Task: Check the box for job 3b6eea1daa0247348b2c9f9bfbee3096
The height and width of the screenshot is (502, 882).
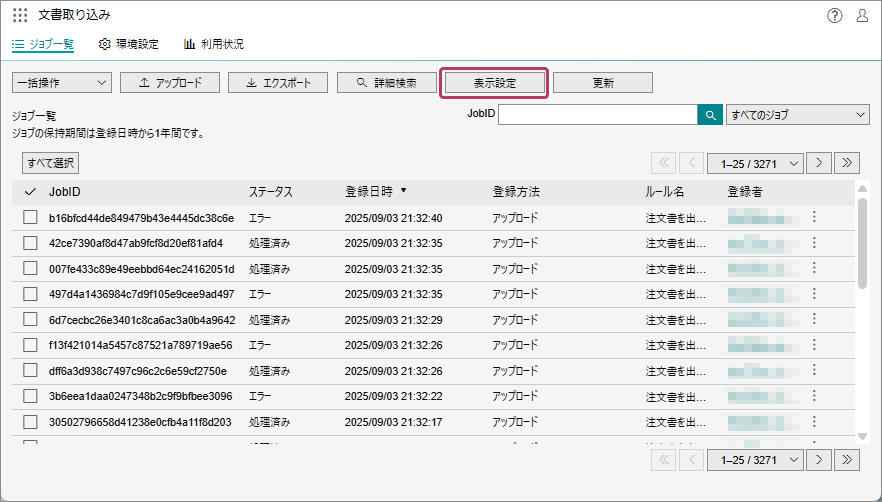Action: click(30, 396)
